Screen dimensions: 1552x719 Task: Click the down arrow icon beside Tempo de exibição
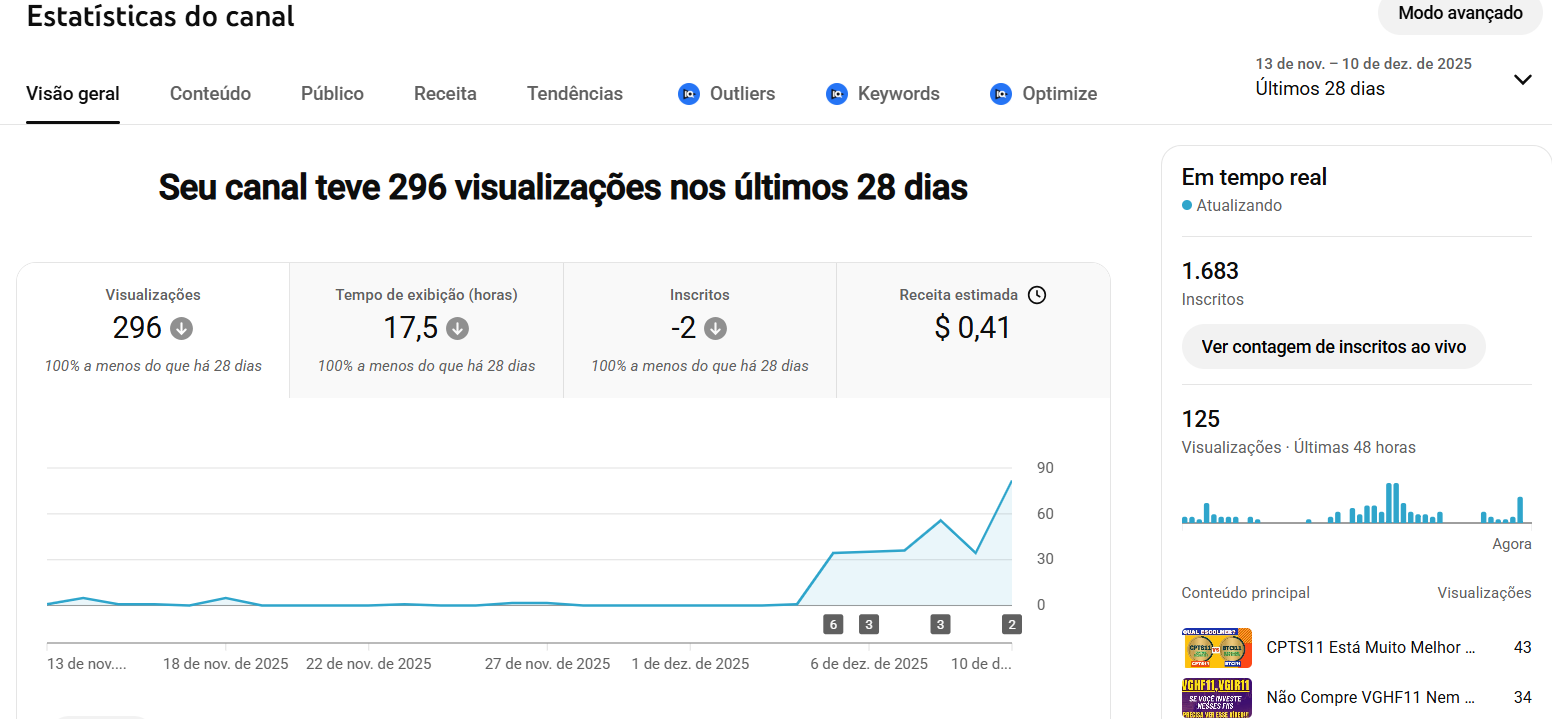458,328
